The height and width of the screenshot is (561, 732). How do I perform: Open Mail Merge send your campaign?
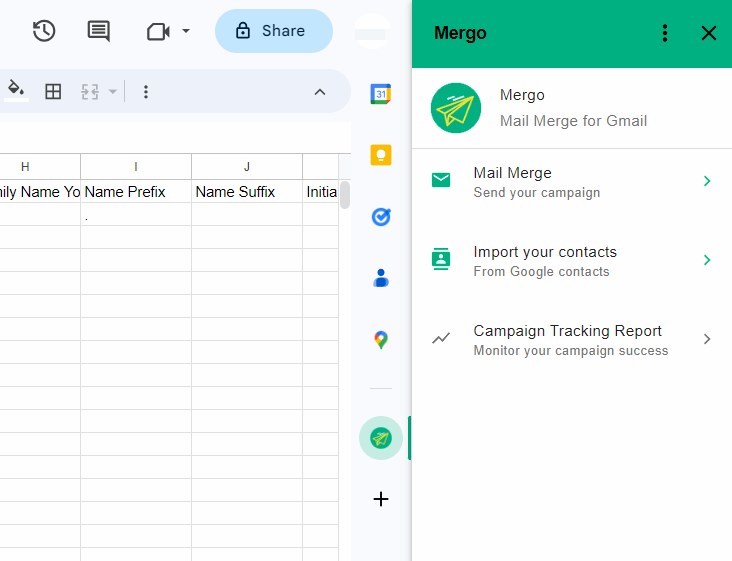(571, 181)
